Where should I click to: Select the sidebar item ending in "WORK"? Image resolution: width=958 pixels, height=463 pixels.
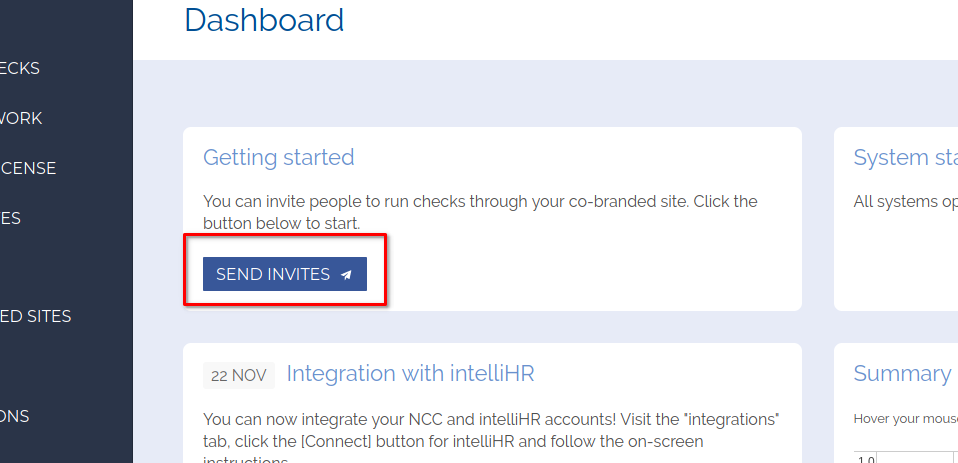[21, 118]
